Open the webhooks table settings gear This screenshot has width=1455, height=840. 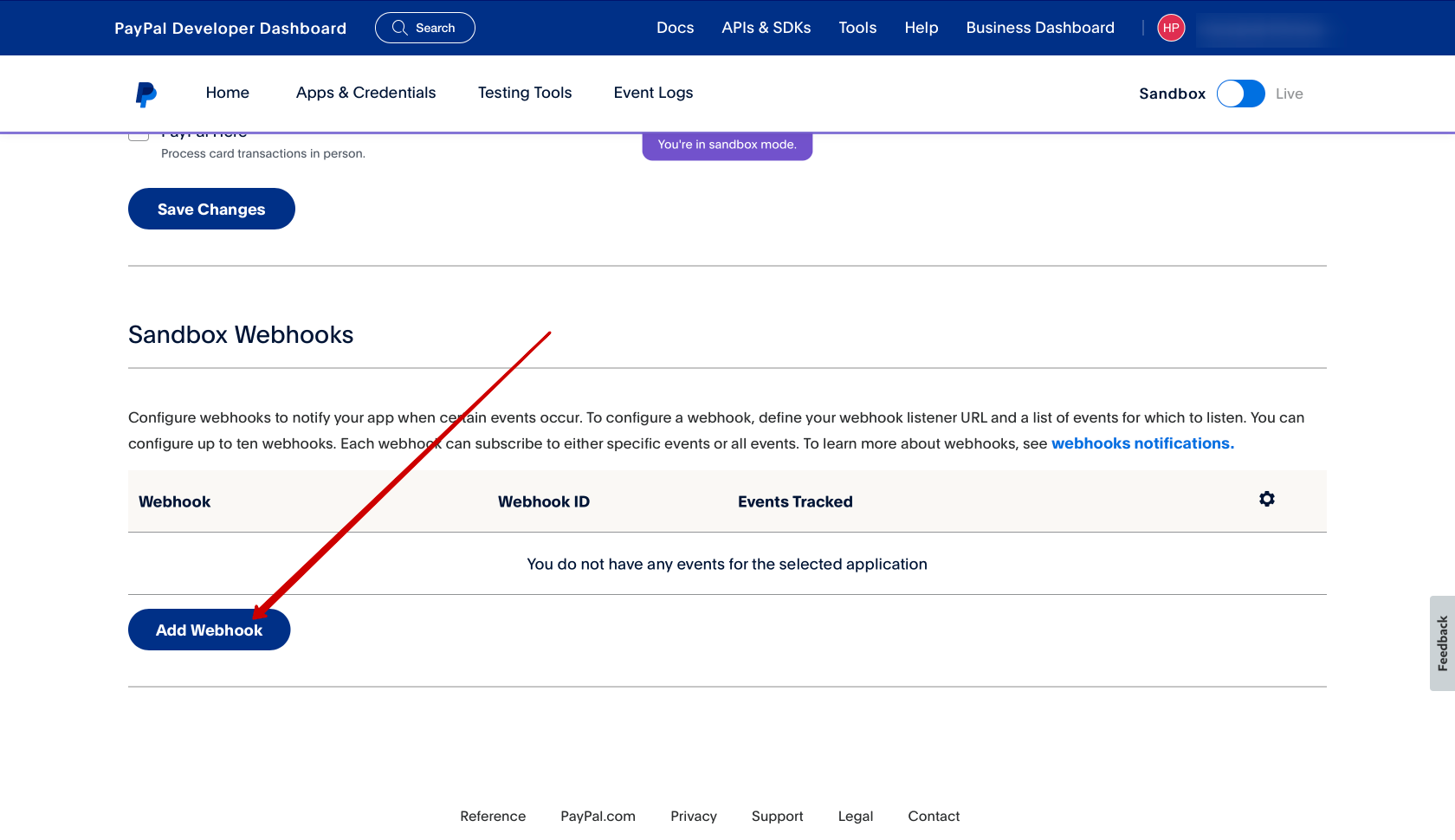pos(1267,499)
